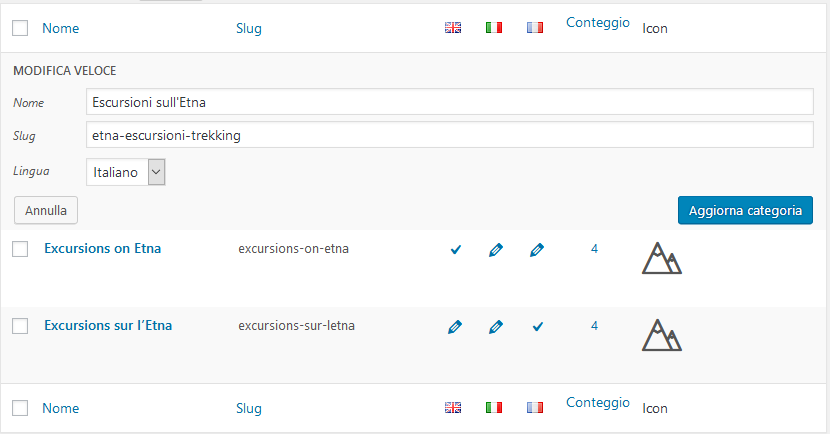The image size is (830, 434).
Task: Edit Italian translation of Excursions sur l'Etna
Action: click(x=496, y=327)
